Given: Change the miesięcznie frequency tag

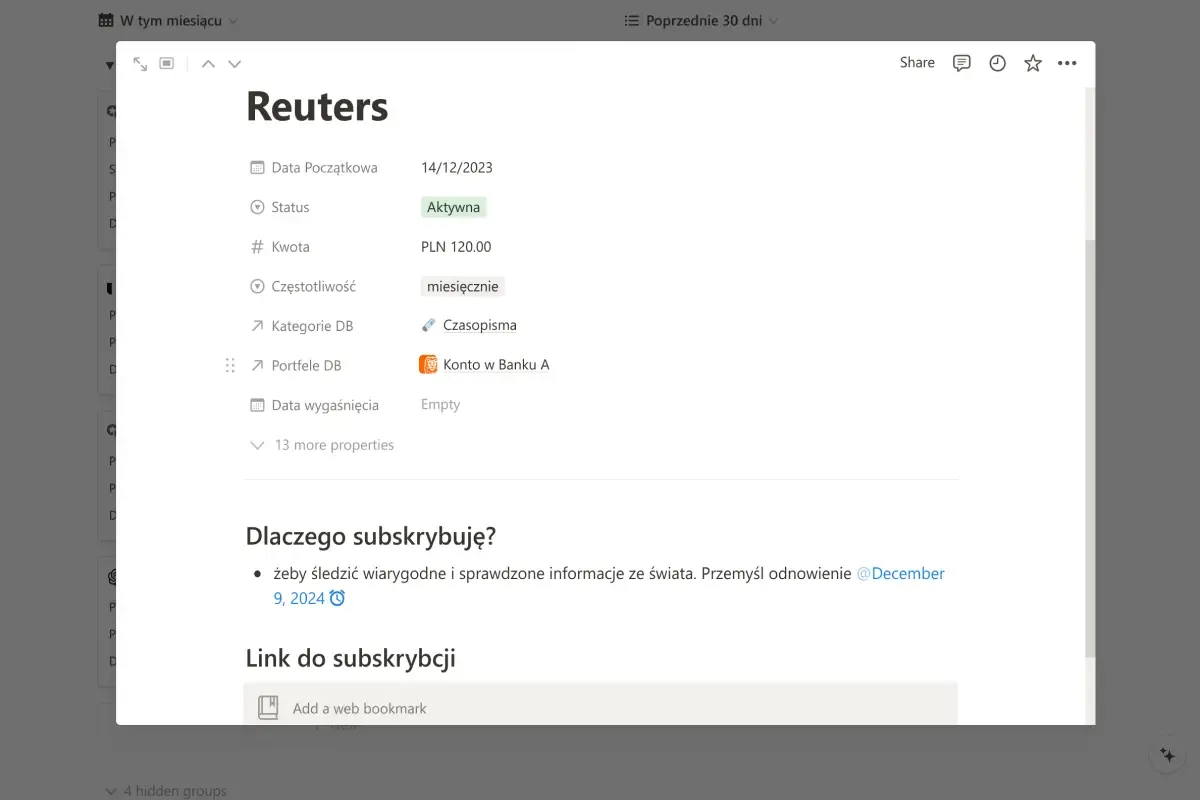Looking at the screenshot, I should pyautogui.click(x=462, y=286).
